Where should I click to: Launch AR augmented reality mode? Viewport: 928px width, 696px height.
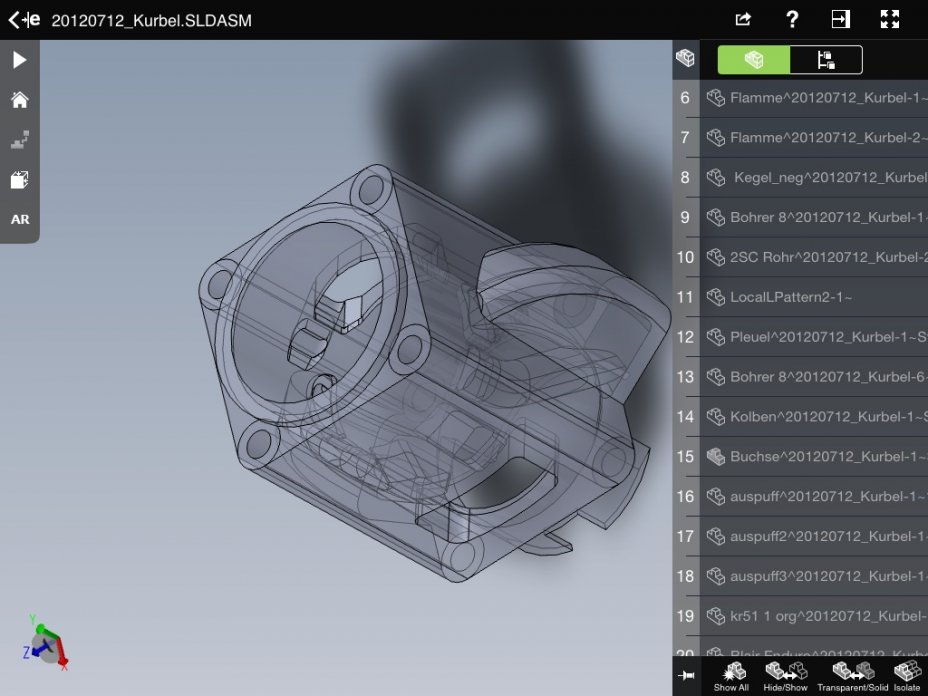tap(19, 219)
